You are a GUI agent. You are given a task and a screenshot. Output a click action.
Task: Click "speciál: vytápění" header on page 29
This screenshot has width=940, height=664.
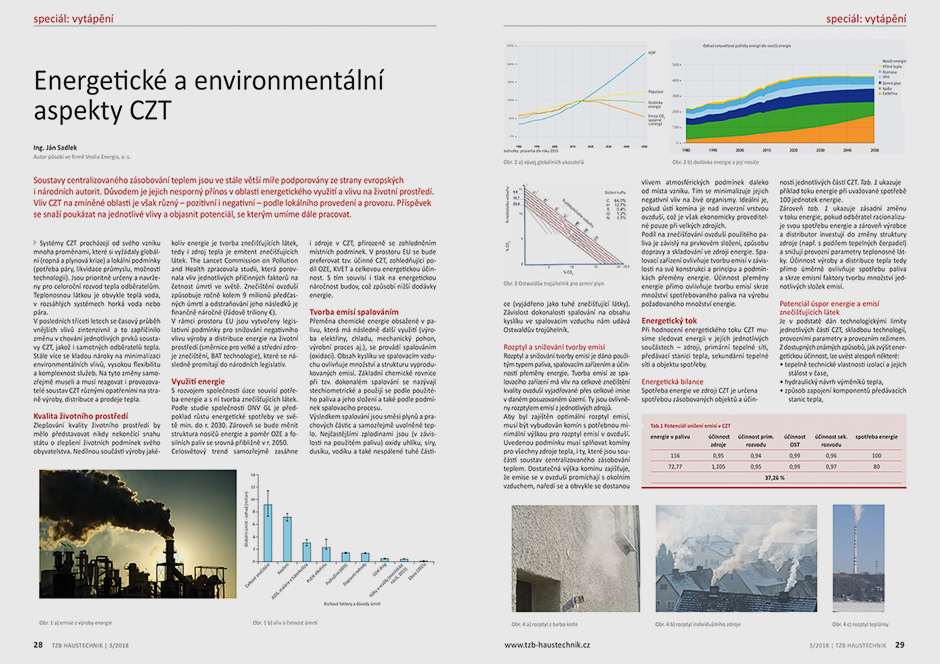(x=866, y=19)
